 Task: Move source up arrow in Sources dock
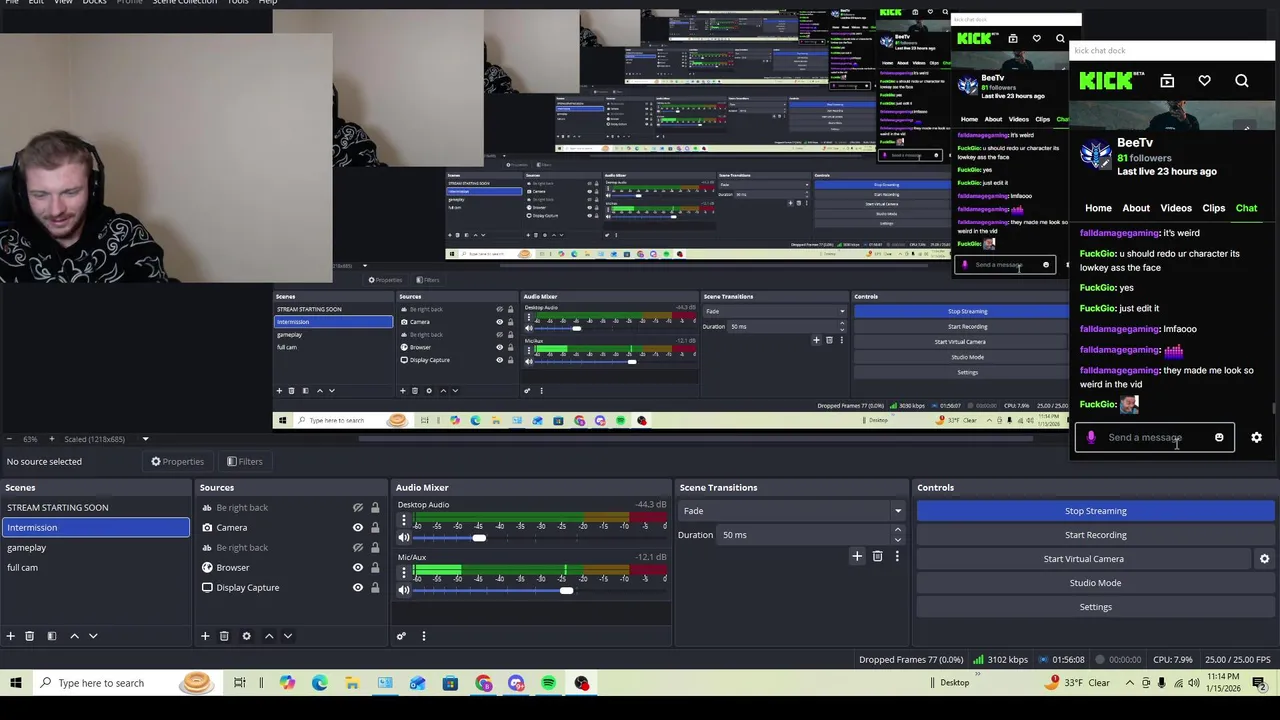[x=269, y=636]
